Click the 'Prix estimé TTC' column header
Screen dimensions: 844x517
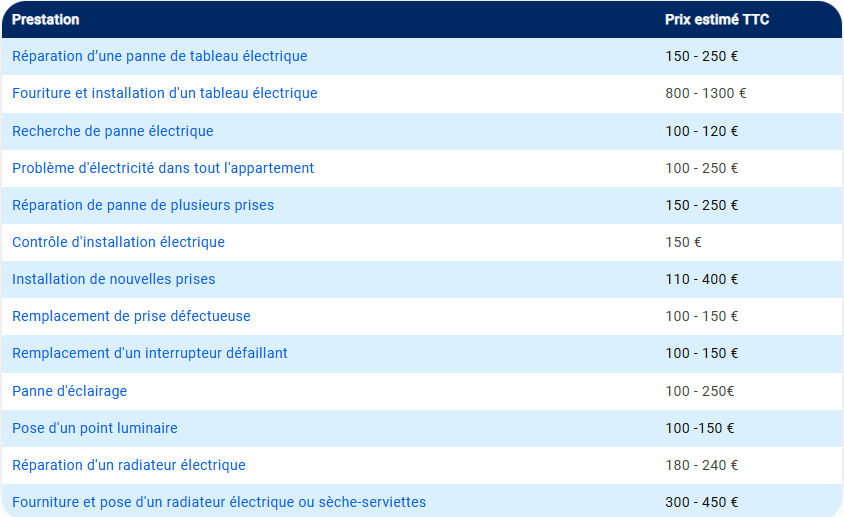pos(717,19)
